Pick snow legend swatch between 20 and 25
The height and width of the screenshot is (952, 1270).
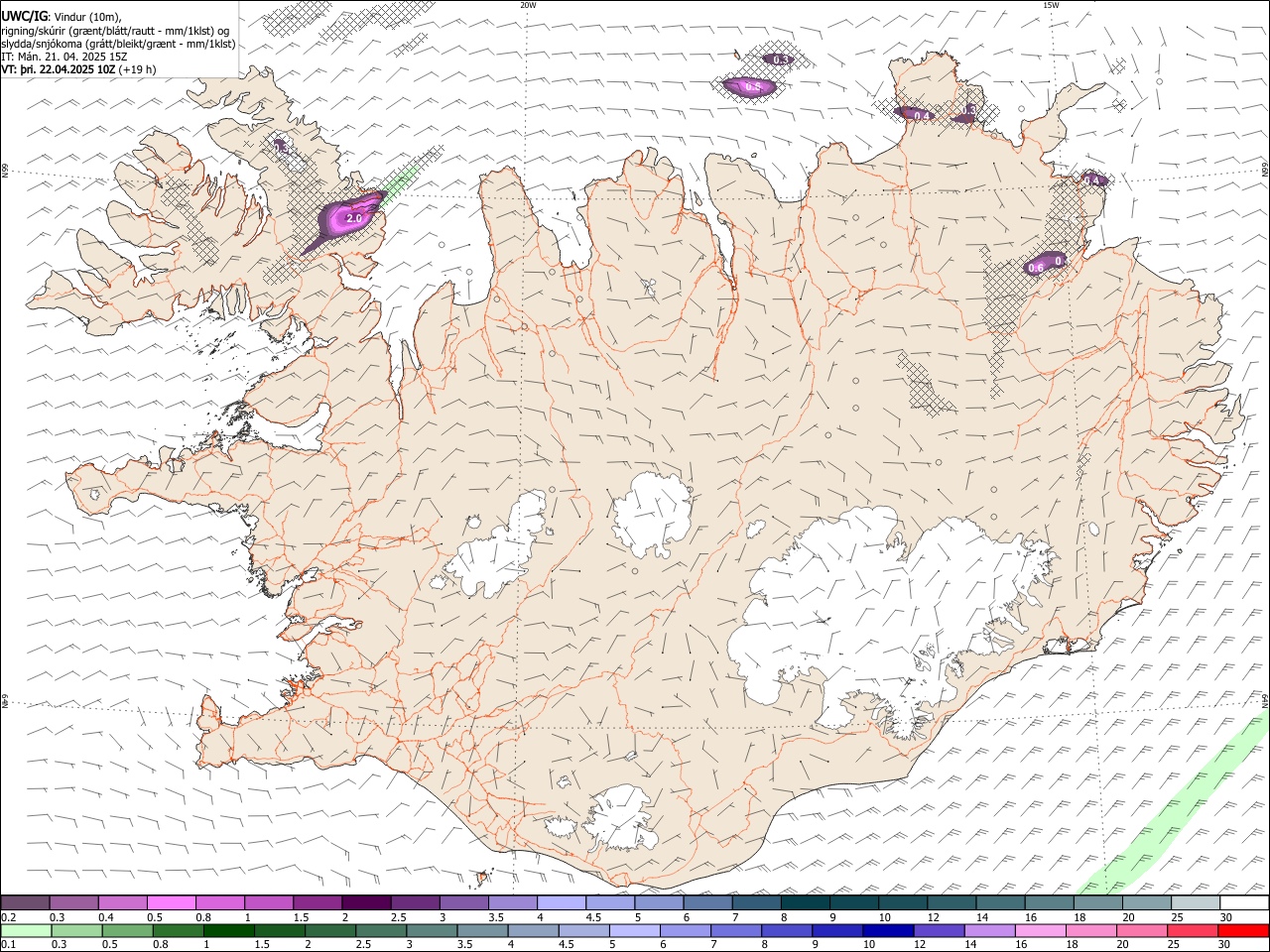(1145, 902)
